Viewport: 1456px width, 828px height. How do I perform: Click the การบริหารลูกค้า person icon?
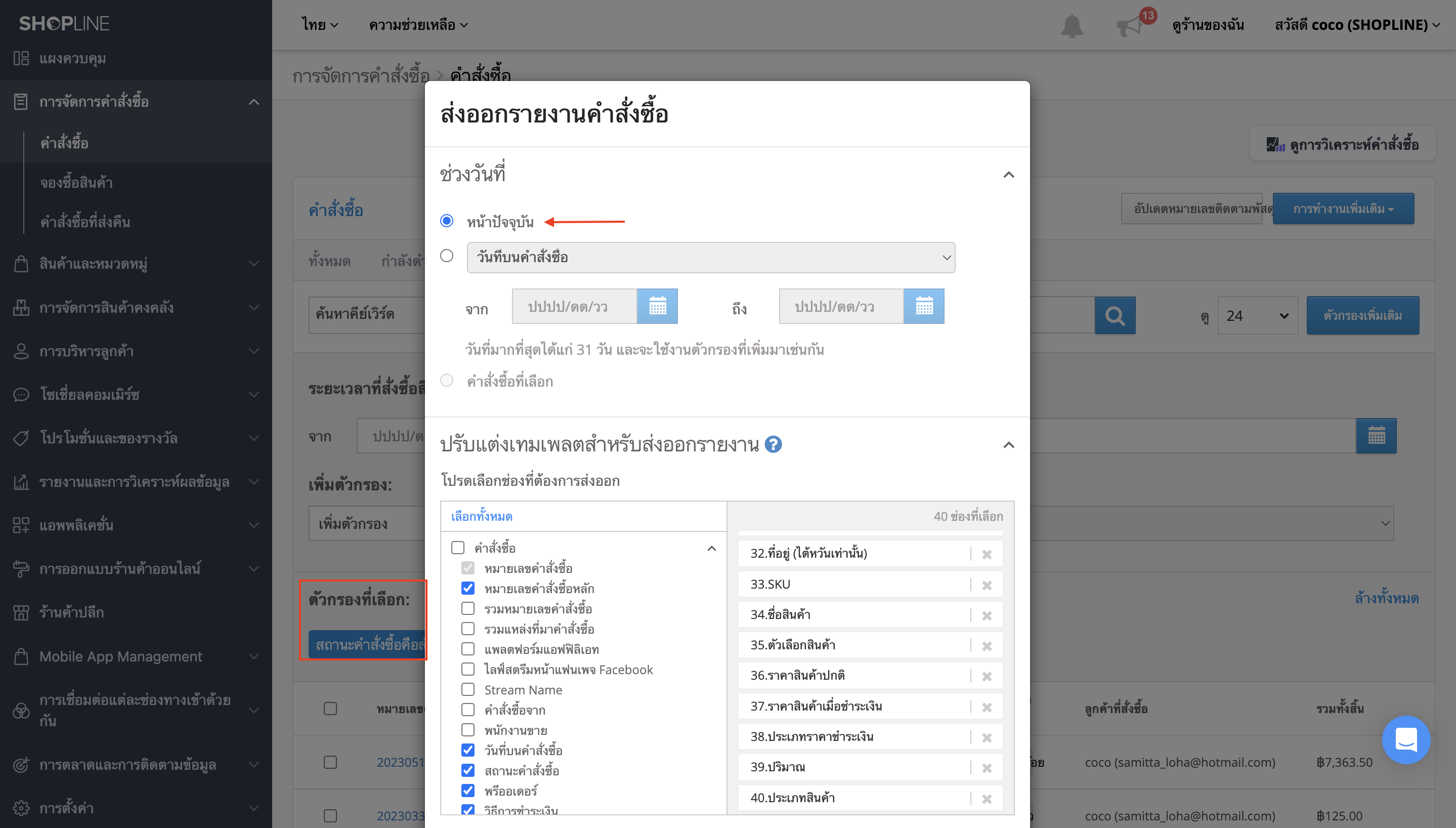pyautogui.click(x=21, y=351)
